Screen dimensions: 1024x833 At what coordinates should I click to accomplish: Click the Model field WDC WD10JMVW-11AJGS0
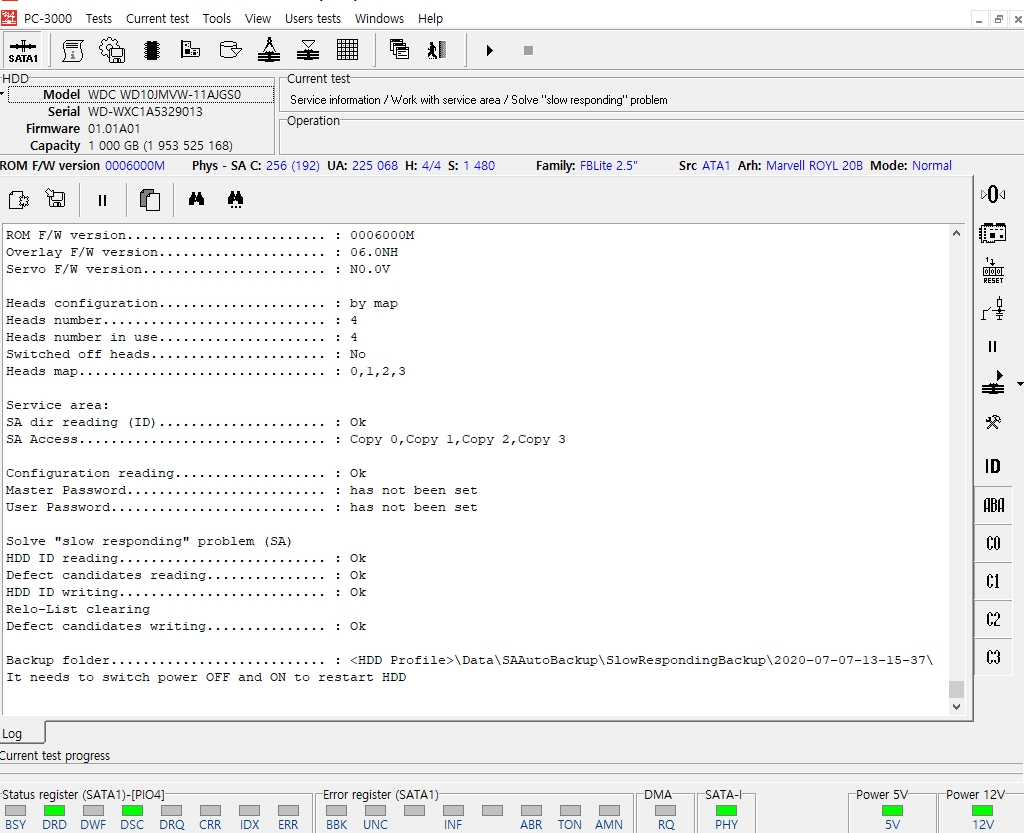click(164, 95)
